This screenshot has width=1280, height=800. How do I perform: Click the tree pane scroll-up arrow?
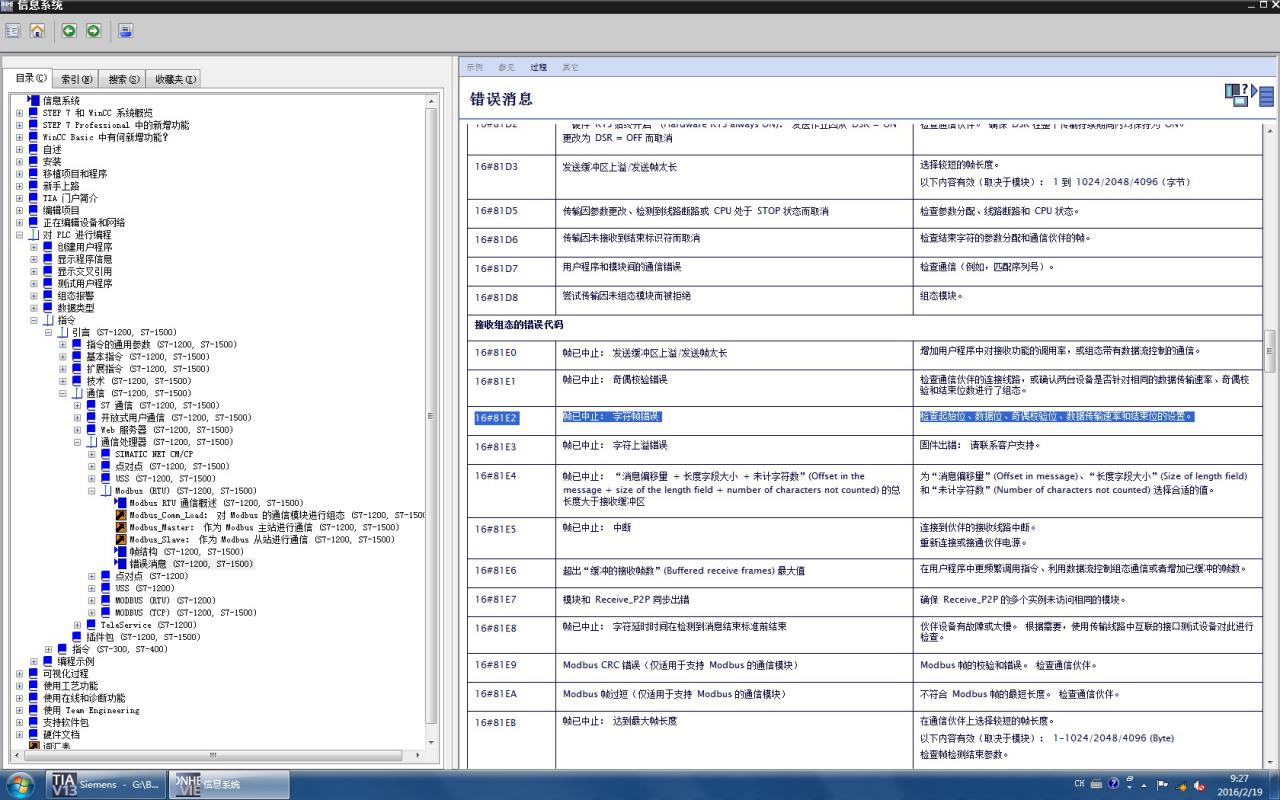click(432, 100)
